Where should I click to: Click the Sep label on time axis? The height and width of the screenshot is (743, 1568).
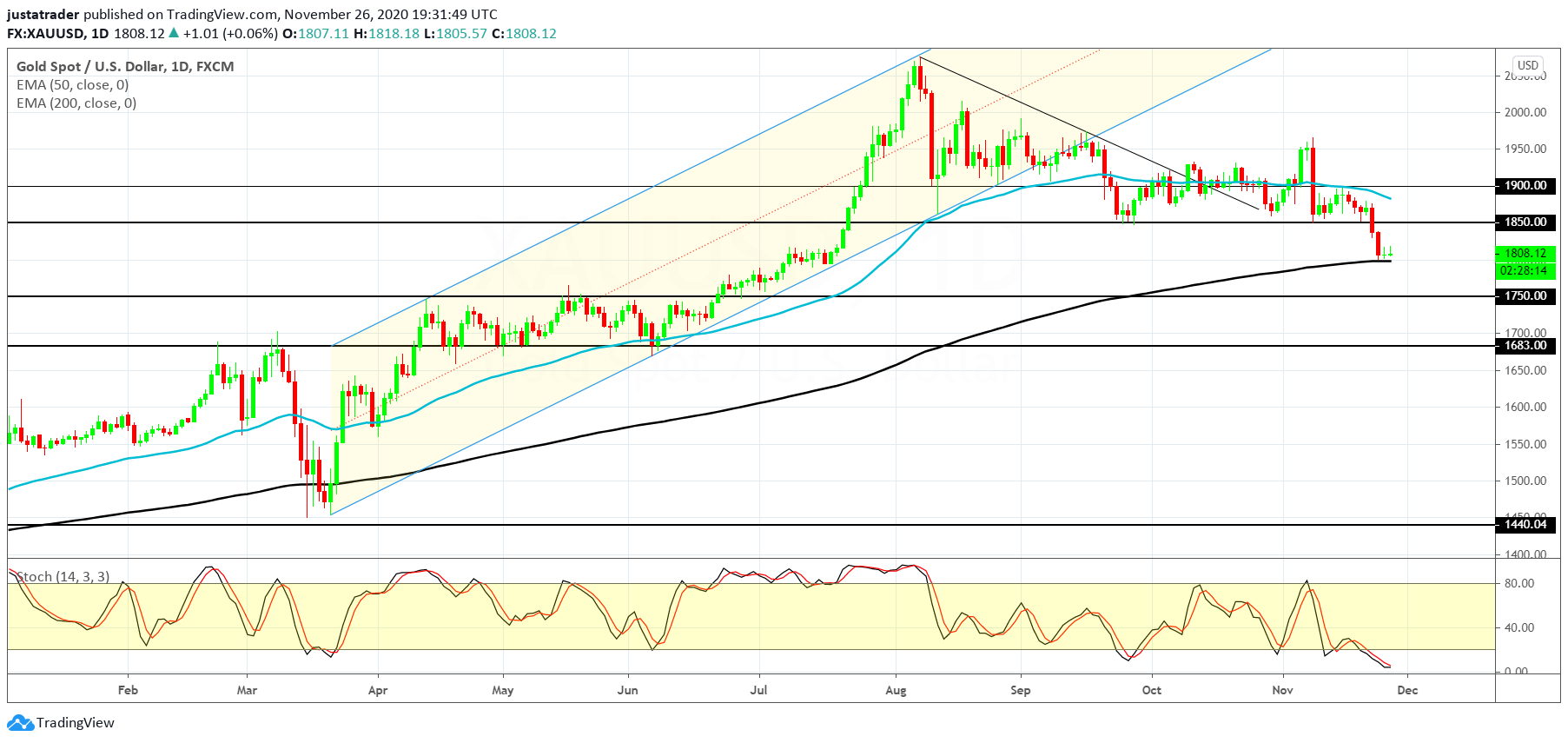[1021, 690]
